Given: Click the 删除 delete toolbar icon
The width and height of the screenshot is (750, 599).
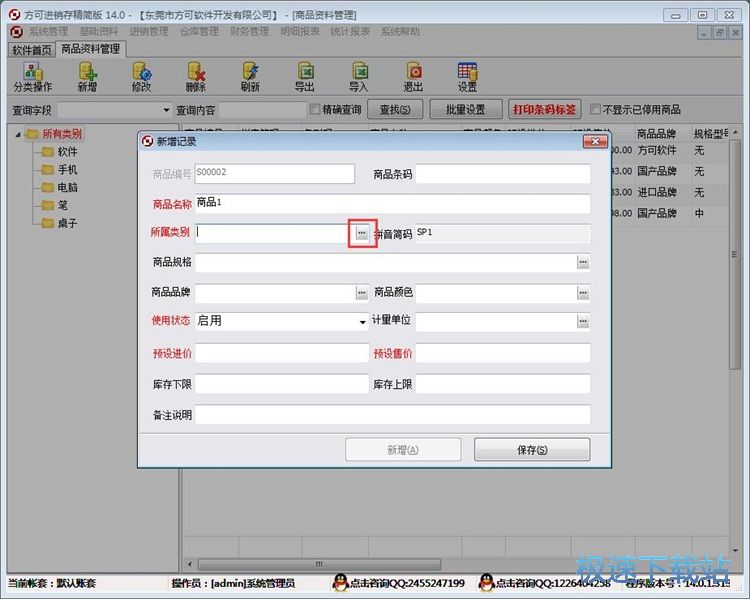Looking at the screenshot, I should [x=196, y=77].
